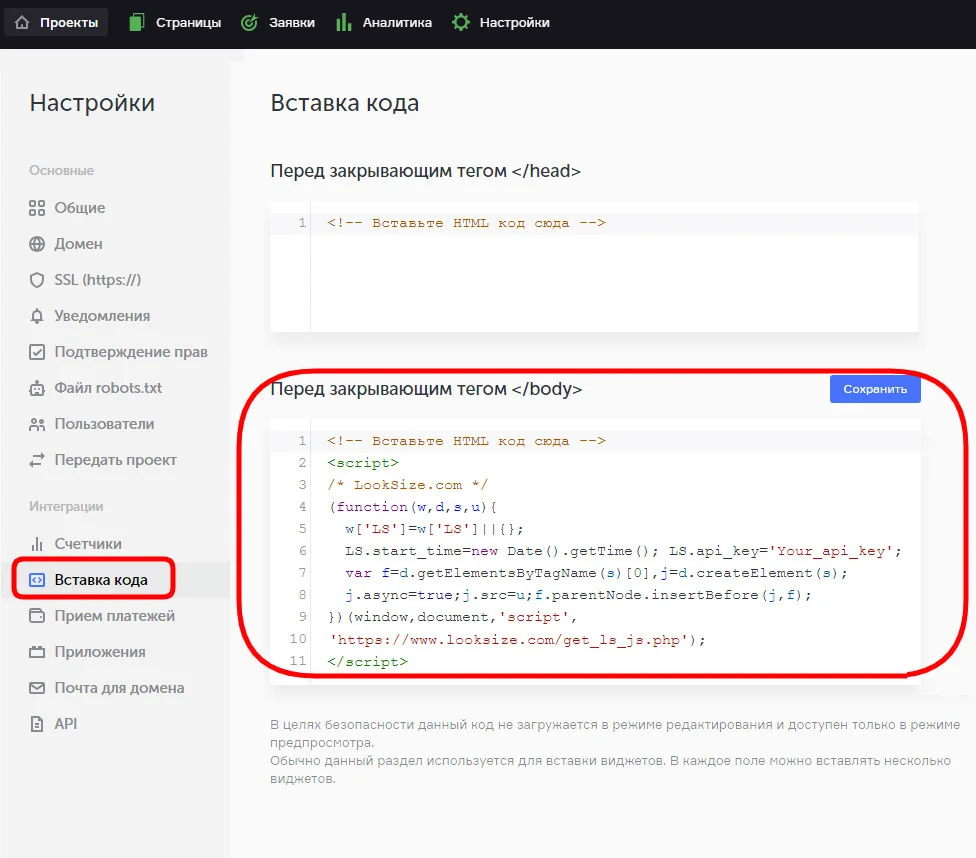Click the Вставка кода page title
The height and width of the screenshot is (858, 976).
(344, 103)
